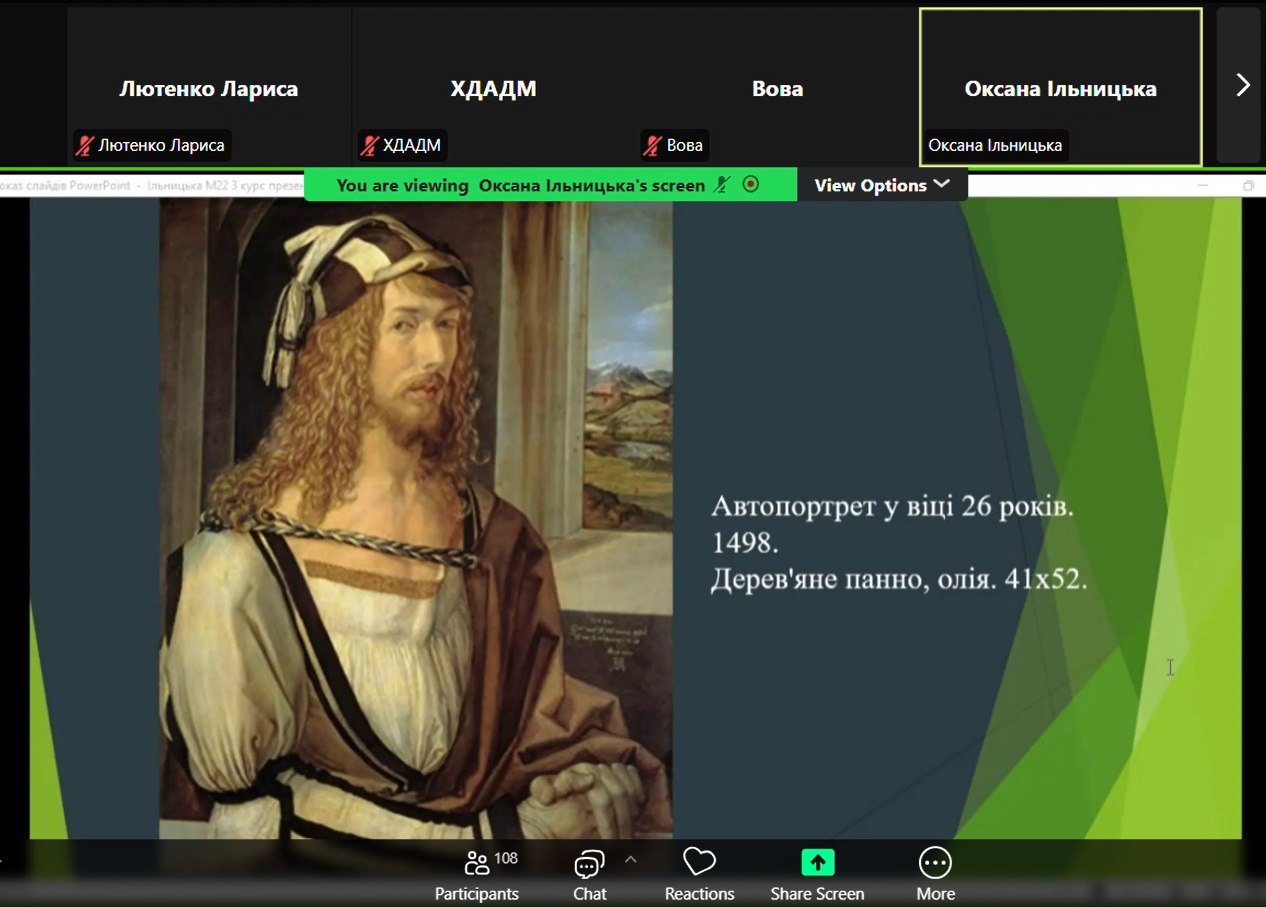Select the ХДАДМ participant tile
Screen dimensions: 1266x907
(x=493, y=87)
